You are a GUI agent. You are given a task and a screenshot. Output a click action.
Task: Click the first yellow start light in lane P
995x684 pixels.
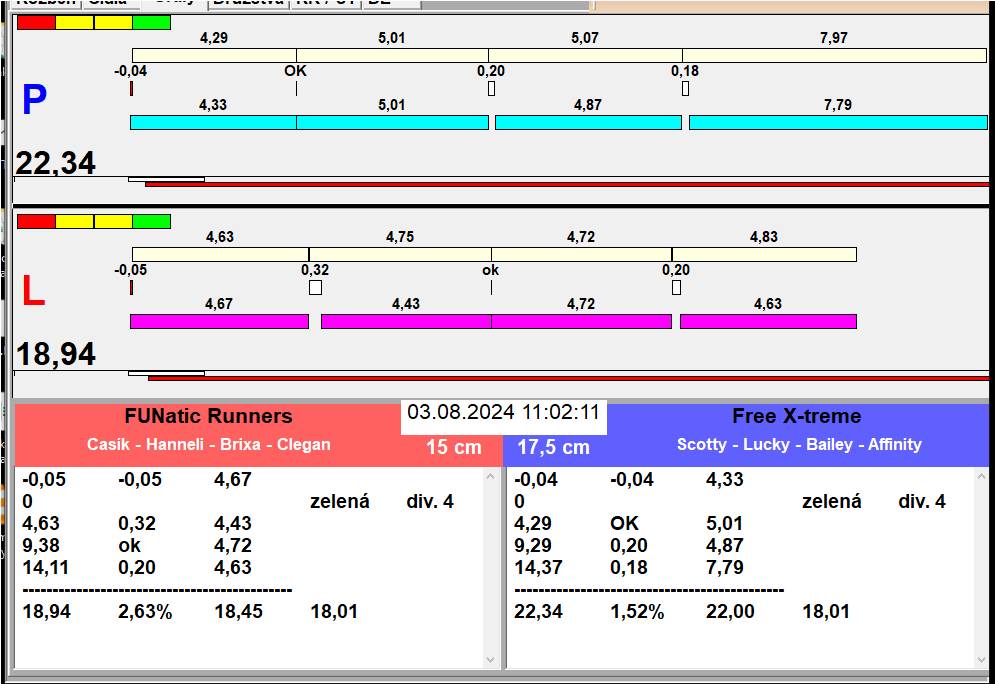click(75, 22)
